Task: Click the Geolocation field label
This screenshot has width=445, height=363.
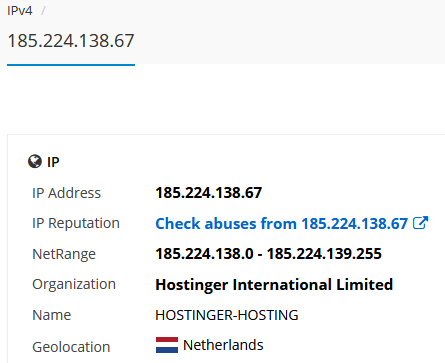Action: click(71, 347)
